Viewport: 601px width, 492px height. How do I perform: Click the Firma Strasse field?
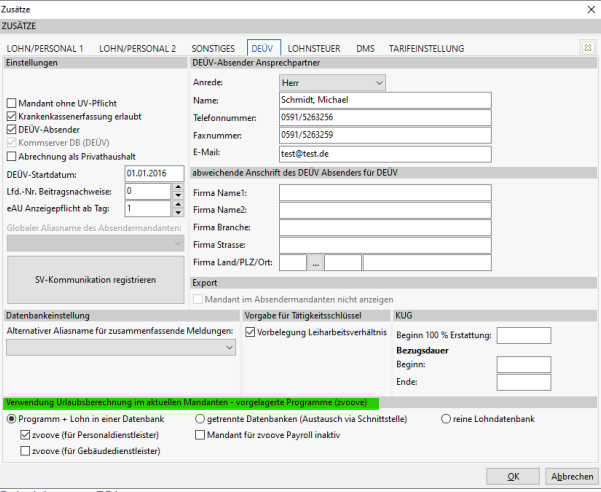coord(385,245)
